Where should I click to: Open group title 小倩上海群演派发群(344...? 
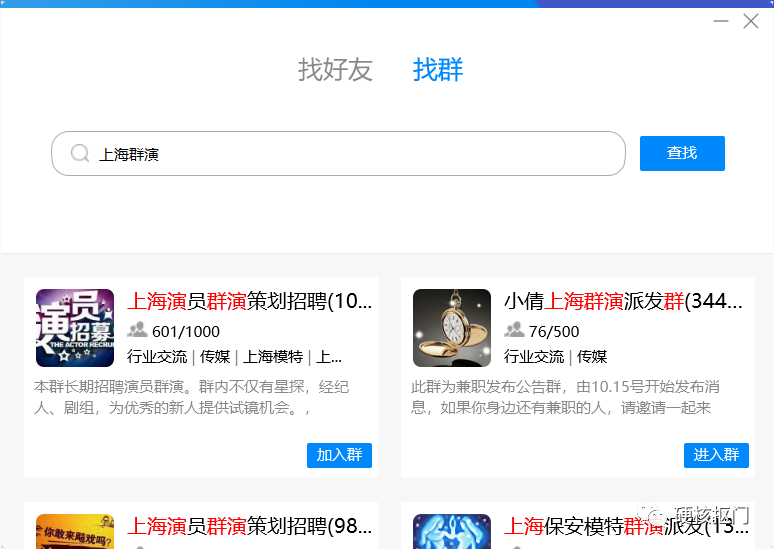click(x=623, y=301)
